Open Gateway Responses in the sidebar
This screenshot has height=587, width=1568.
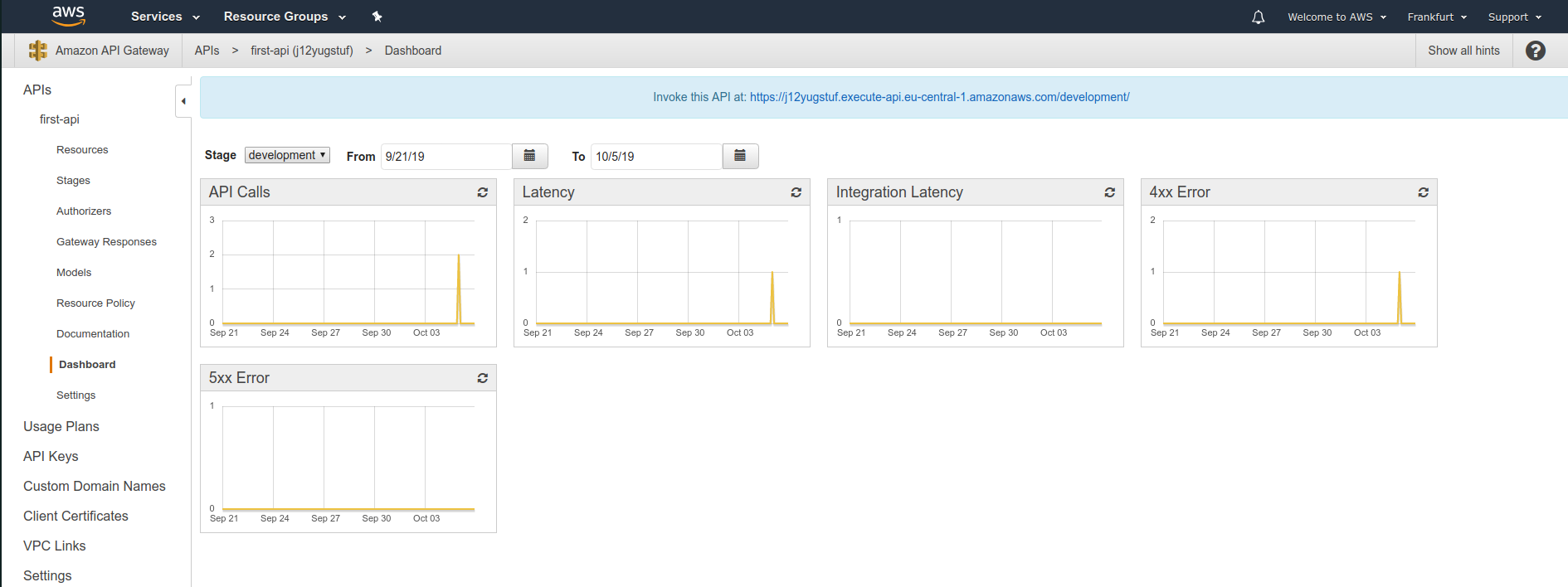(106, 242)
